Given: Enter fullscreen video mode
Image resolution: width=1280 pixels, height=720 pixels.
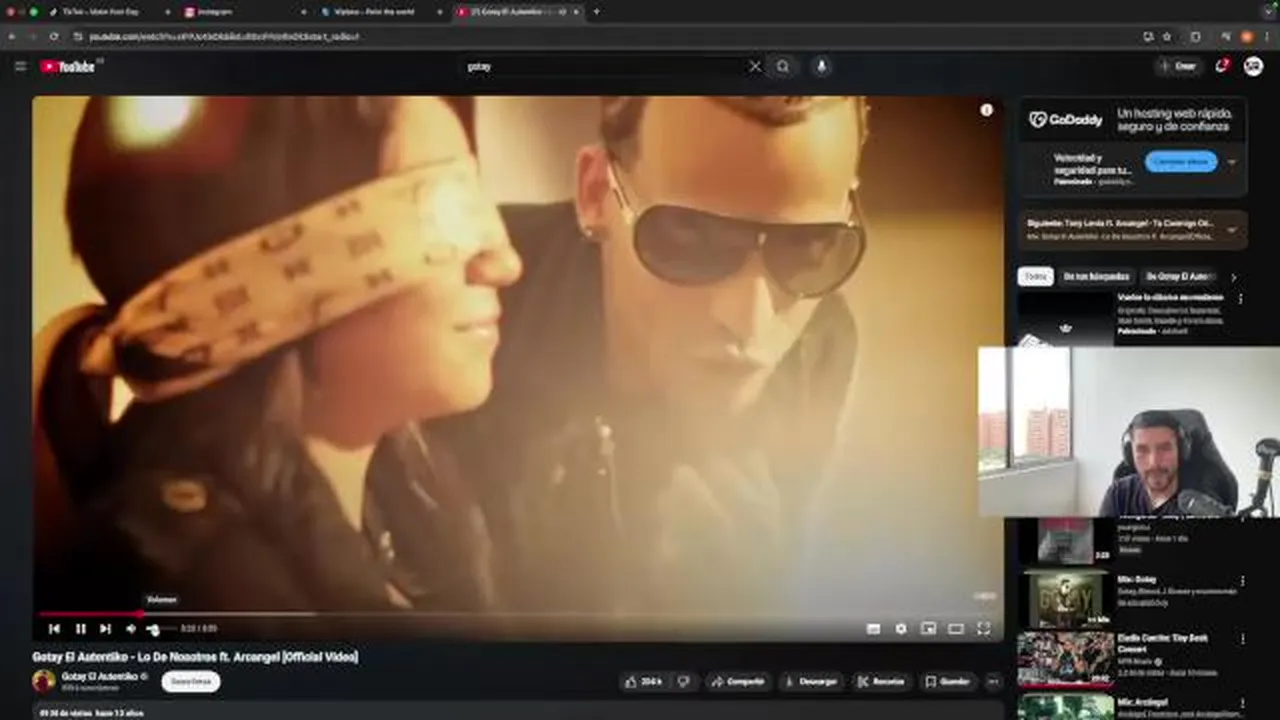Looking at the screenshot, I should click(x=983, y=628).
